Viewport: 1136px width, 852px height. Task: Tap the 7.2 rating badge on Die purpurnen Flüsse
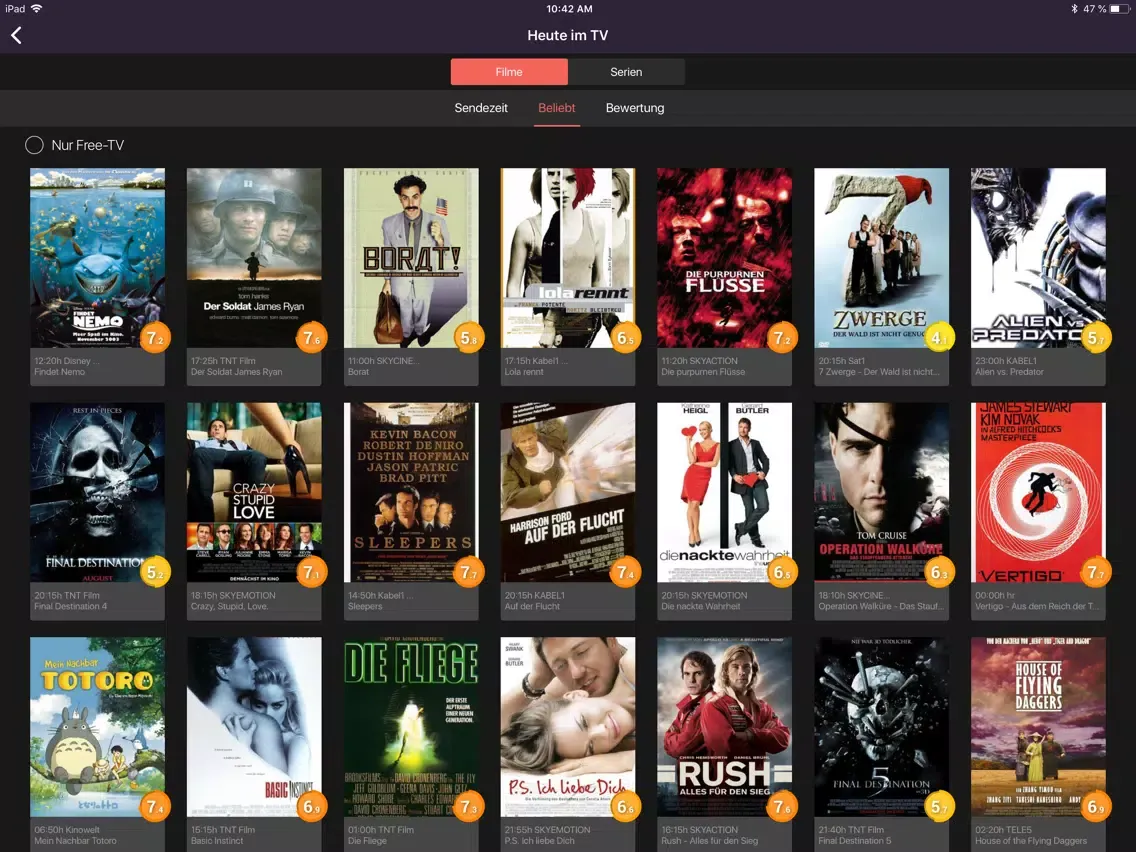[782, 338]
